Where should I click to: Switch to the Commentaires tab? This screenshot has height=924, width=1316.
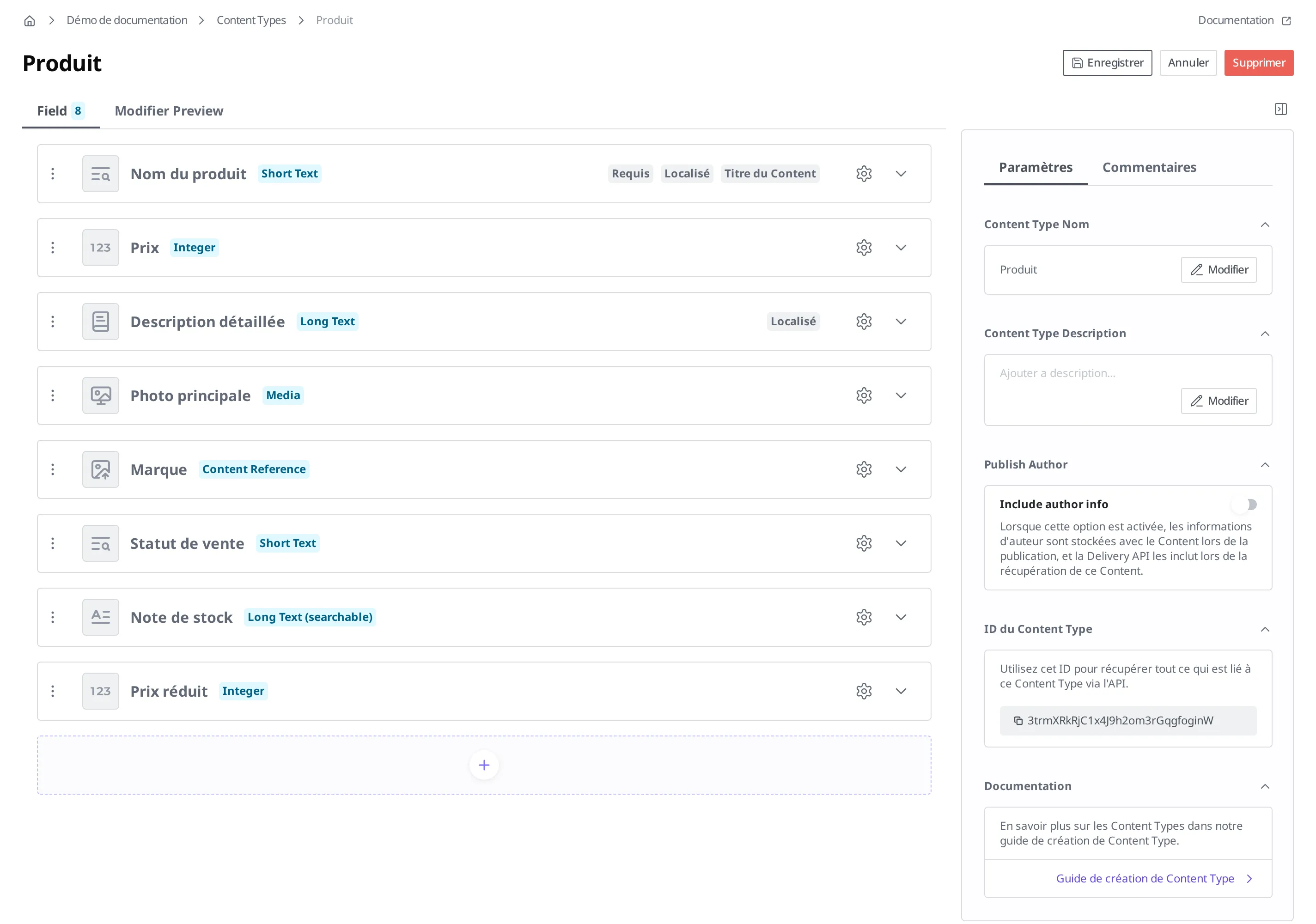coord(1149,167)
